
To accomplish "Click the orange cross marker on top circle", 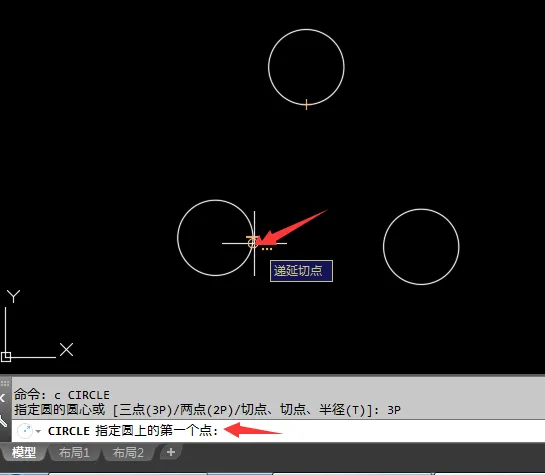I will [x=306, y=105].
